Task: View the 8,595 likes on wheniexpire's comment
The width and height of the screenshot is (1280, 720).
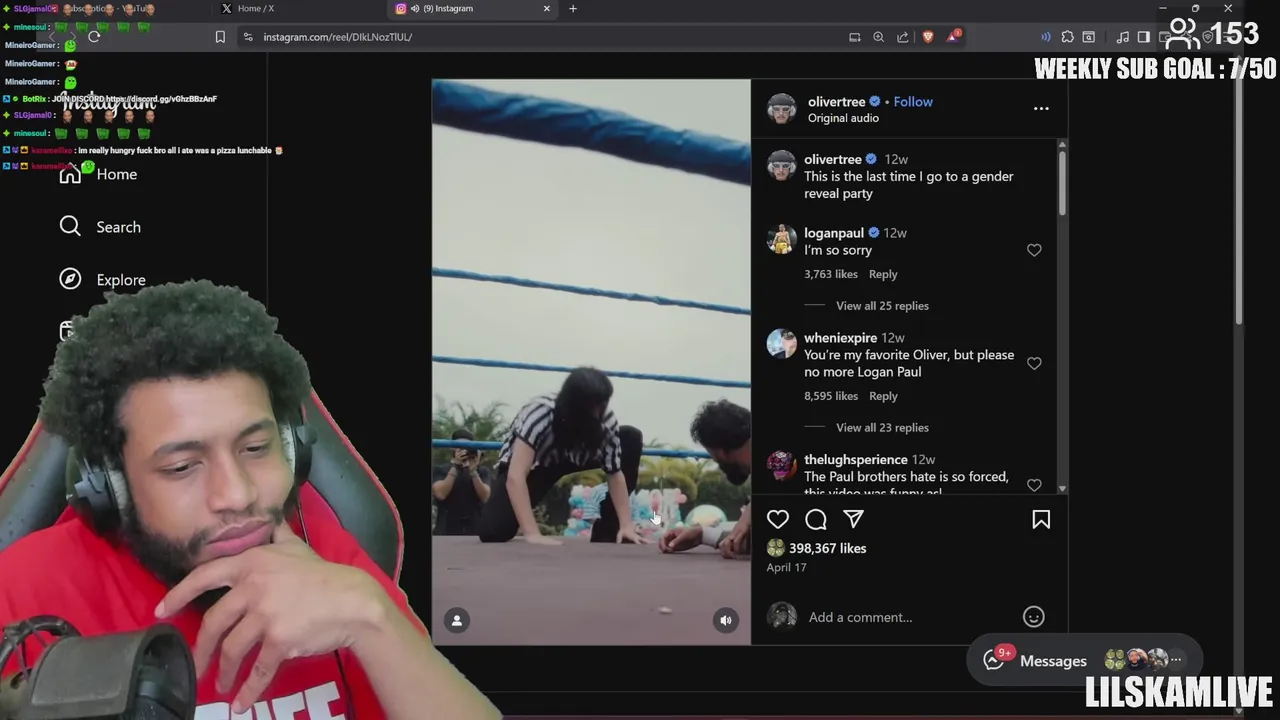Action: [831, 396]
